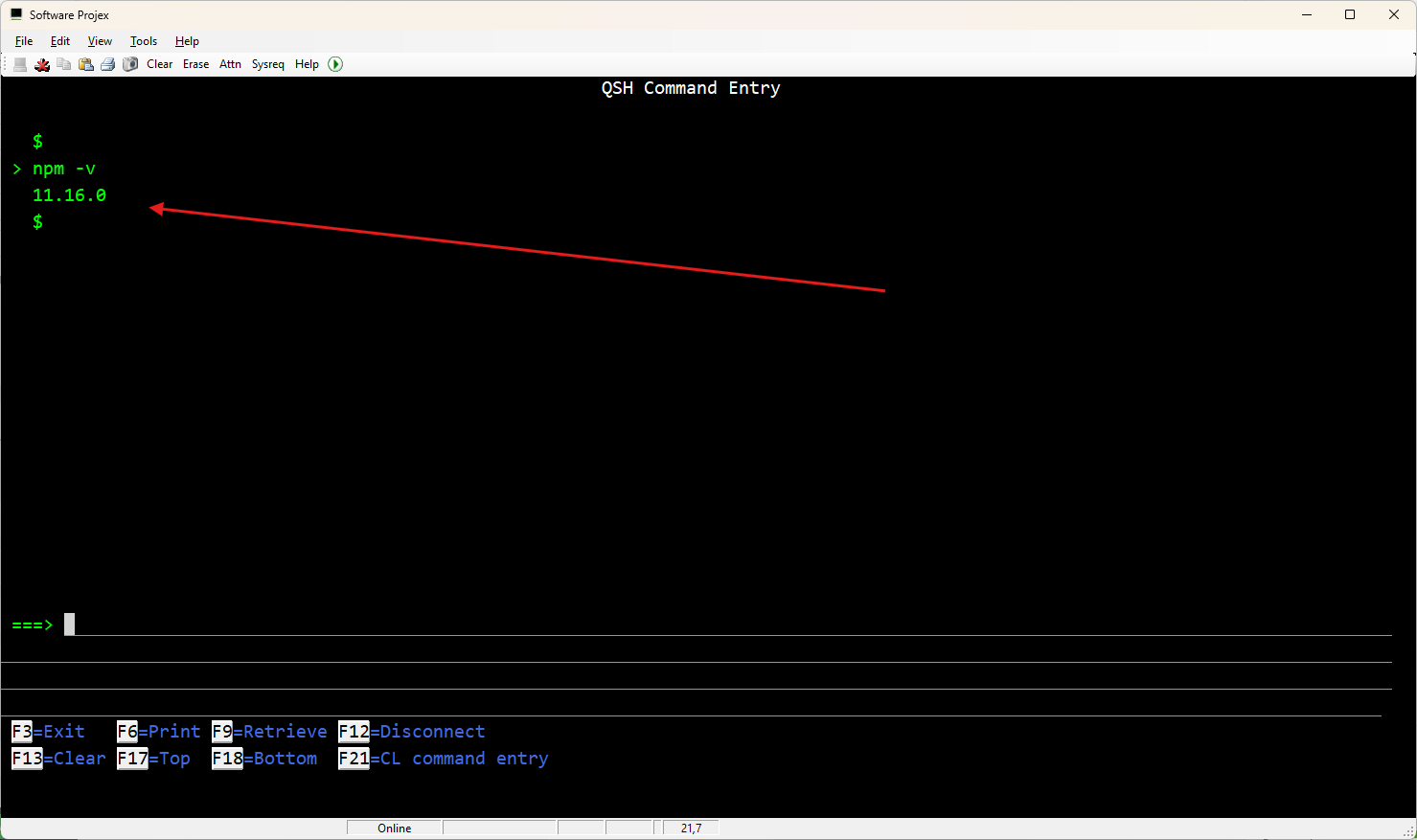1417x840 pixels.
Task: Close the Software Projex window
Action: (x=1394, y=14)
